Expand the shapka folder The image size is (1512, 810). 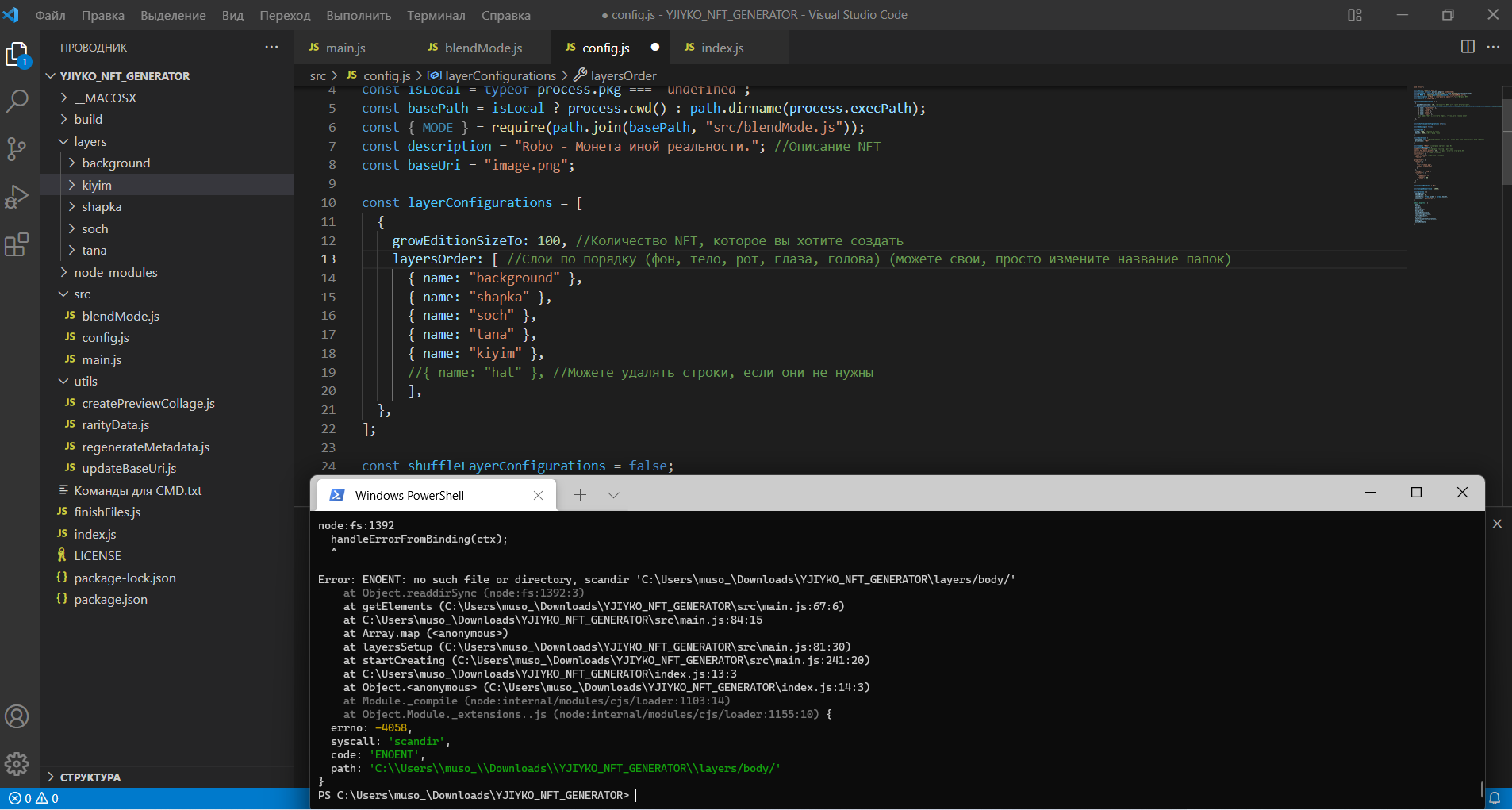[x=167, y=206]
